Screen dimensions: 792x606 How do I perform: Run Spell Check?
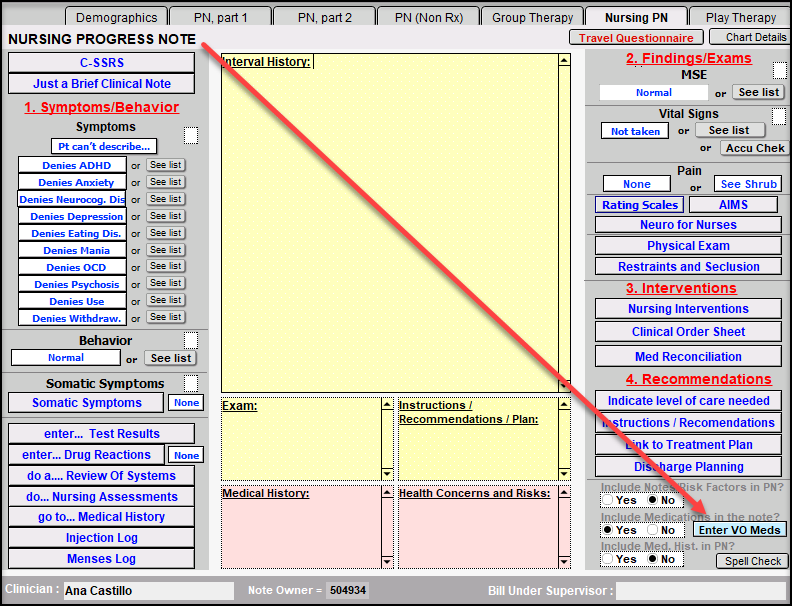click(753, 561)
